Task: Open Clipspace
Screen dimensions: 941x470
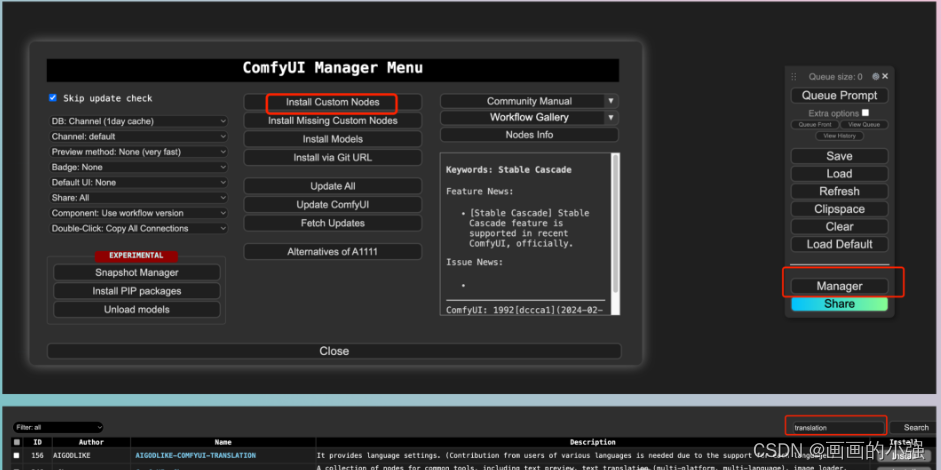Action: (x=840, y=209)
